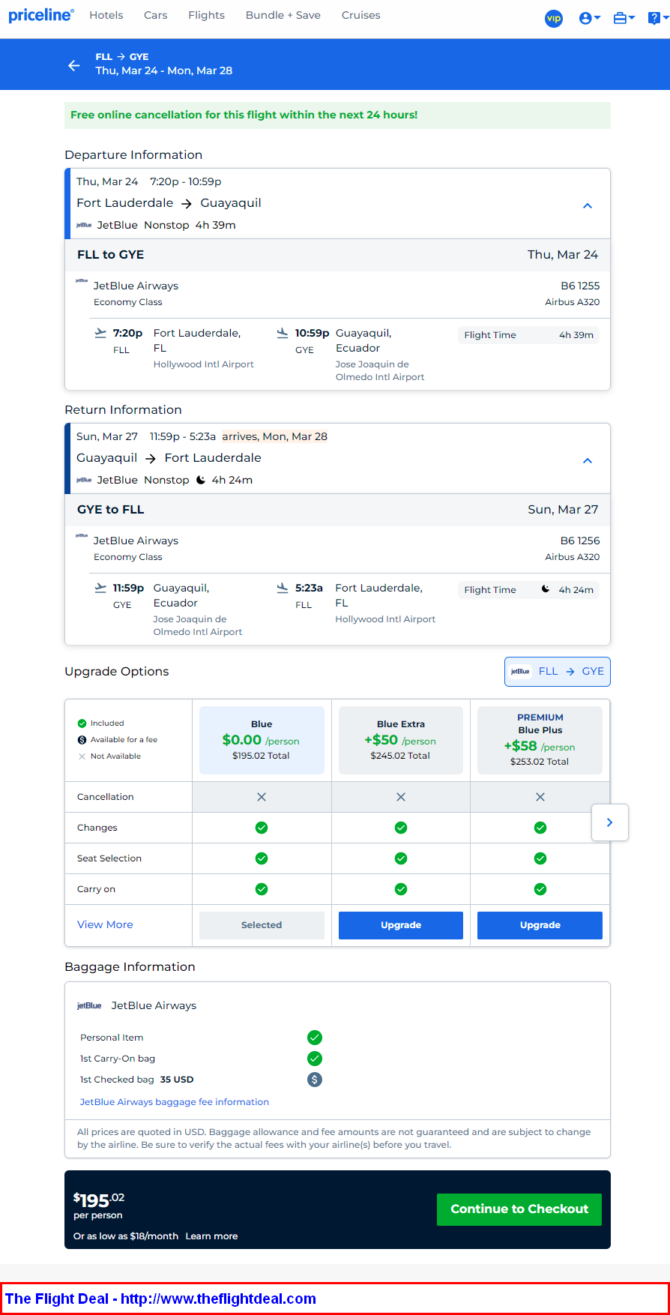
Task: Select the Blue fare card
Action: (x=262, y=741)
